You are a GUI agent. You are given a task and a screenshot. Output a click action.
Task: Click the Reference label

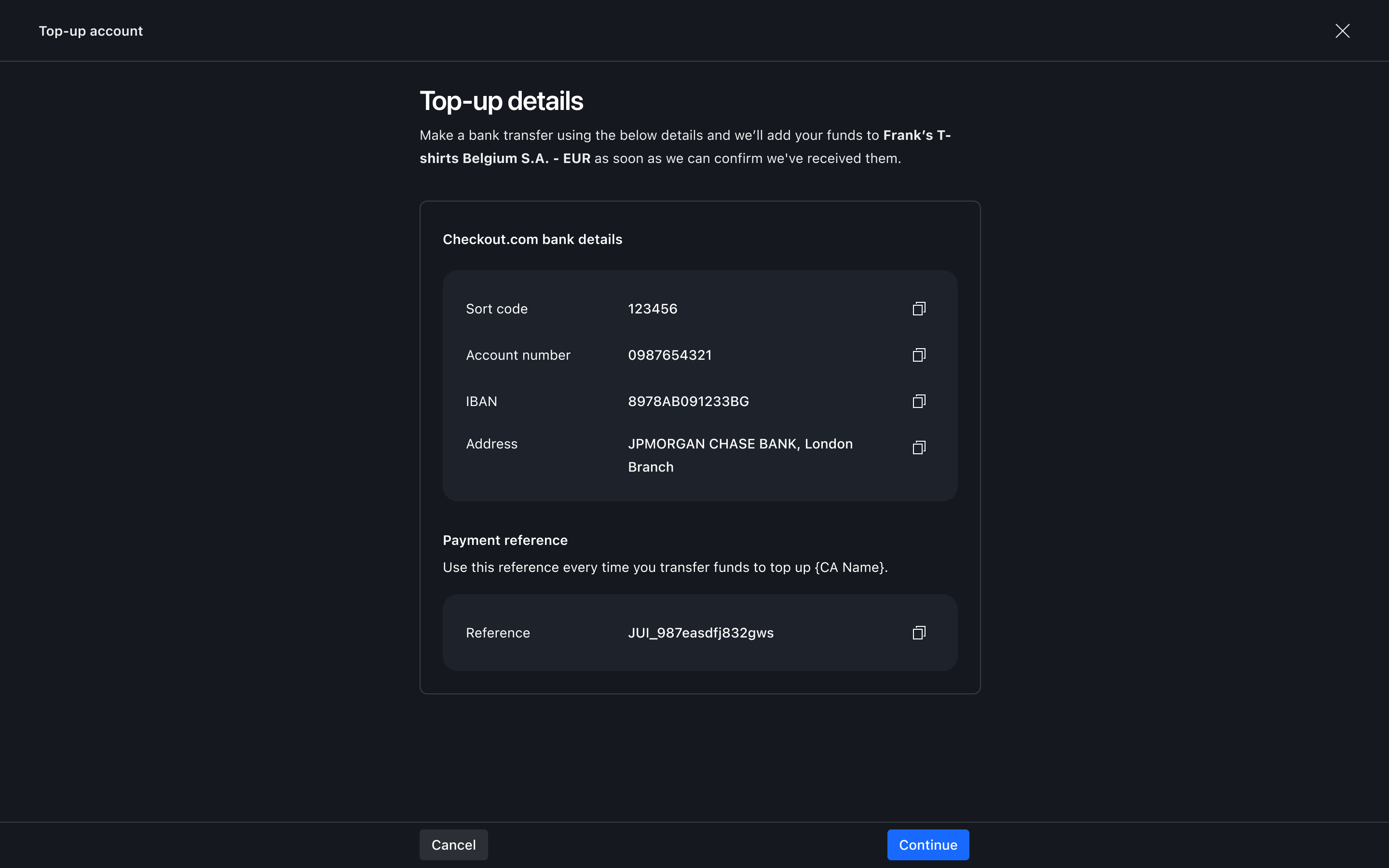tap(498, 633)
